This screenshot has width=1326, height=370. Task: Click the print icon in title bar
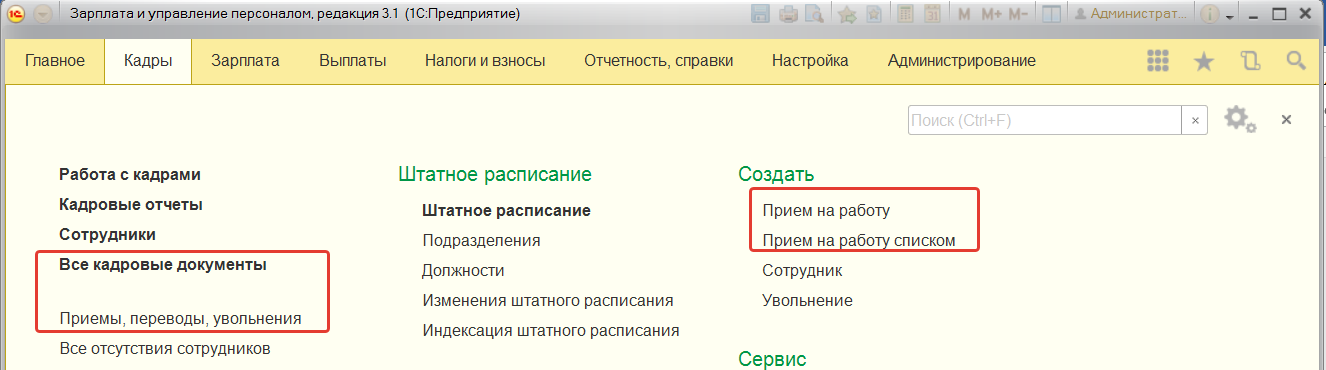(x=787, y=14)
